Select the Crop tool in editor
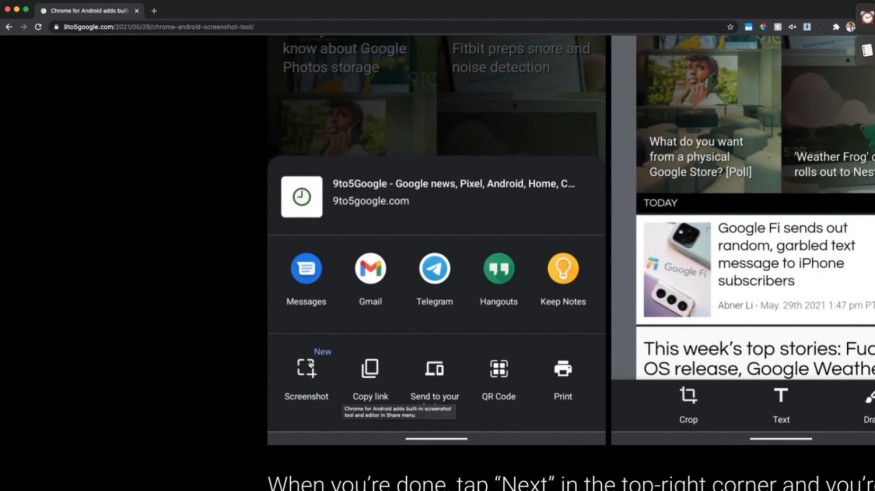 (688, 396)
